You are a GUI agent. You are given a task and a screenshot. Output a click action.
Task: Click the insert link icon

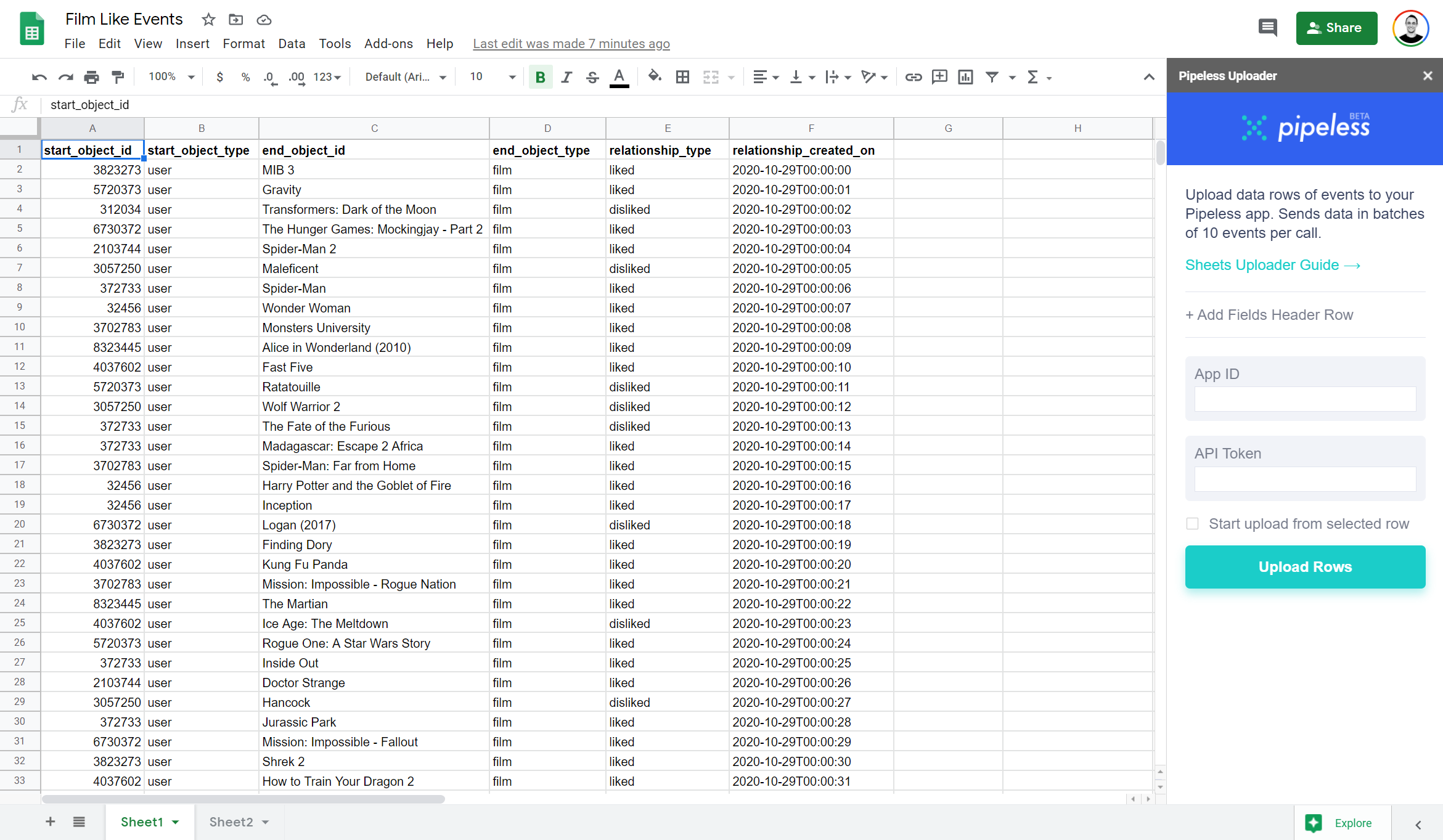tap(913, 77)
